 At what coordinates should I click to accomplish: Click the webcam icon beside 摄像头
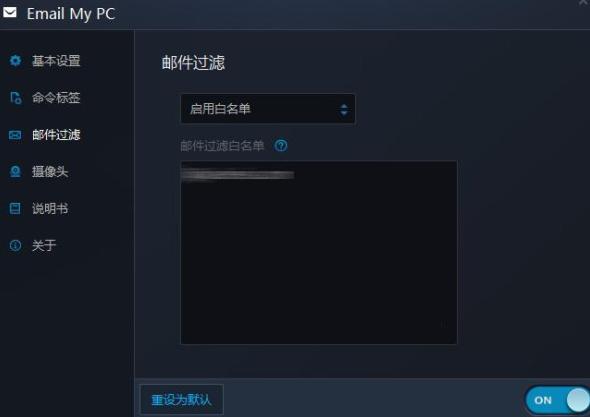pos(15,172)
